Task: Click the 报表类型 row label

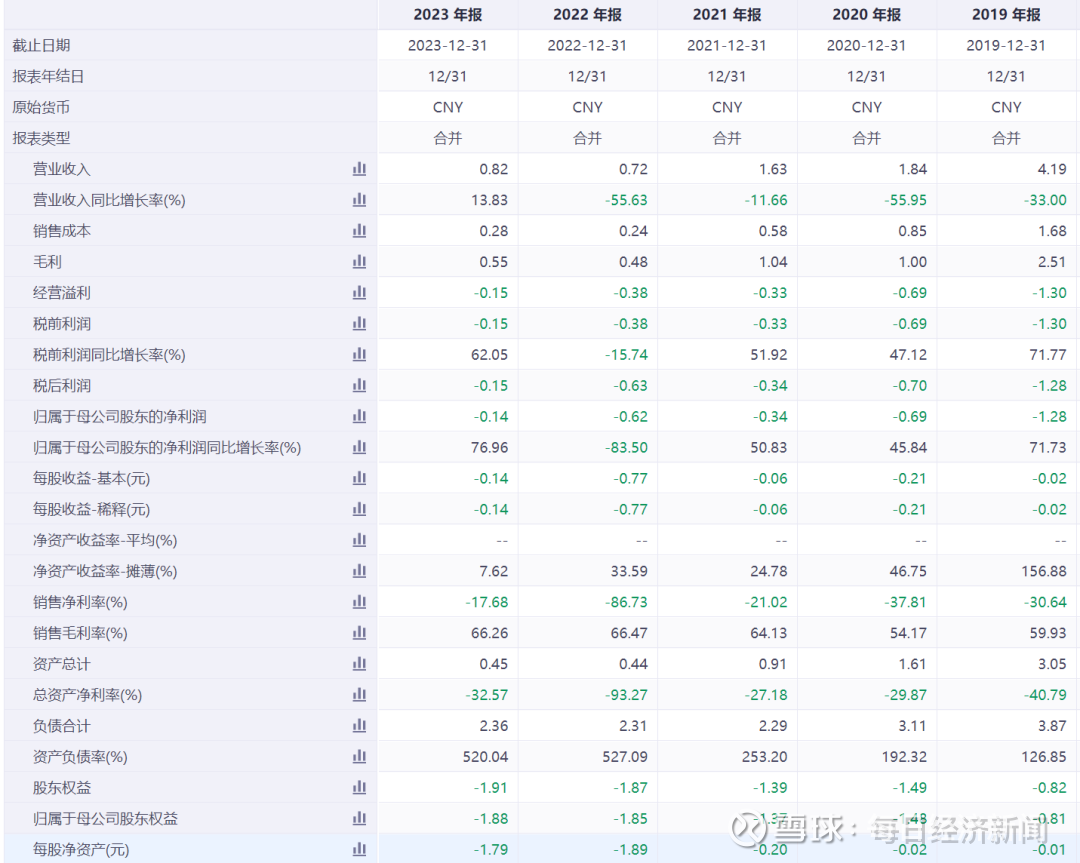Action: tap(41, 138)
